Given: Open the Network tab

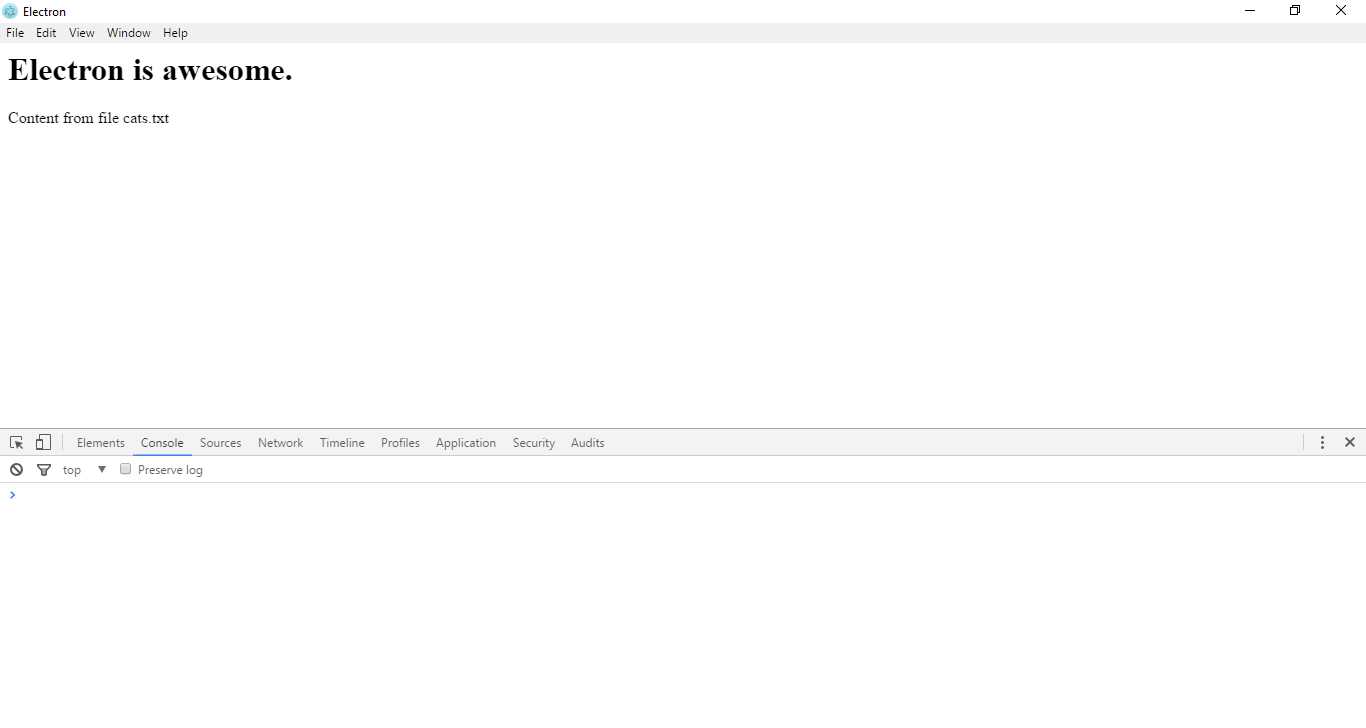Looking at the screenshot, I should pyautogui.click(x=280, y=443).
